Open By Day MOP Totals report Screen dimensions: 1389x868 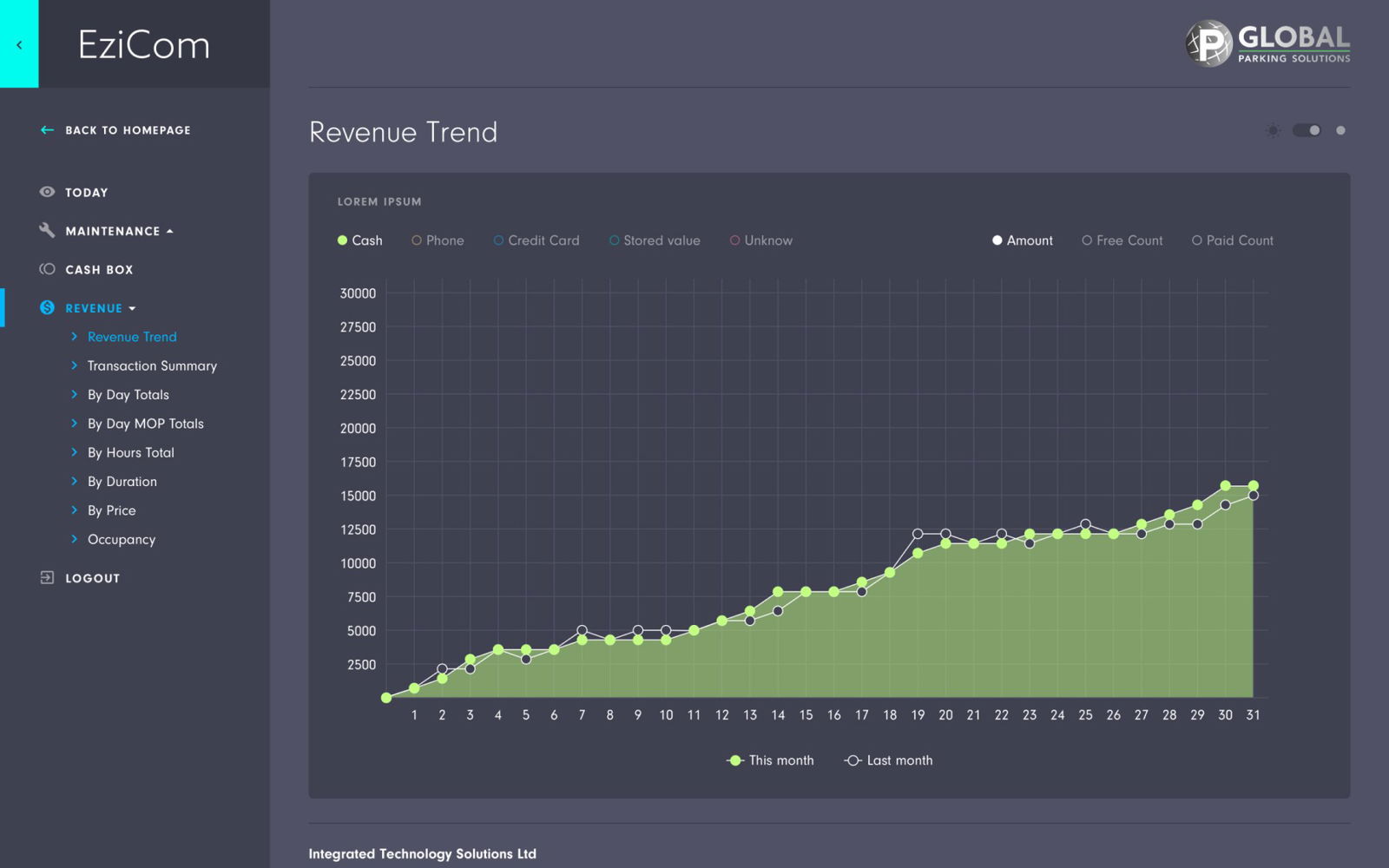click(146, 424)
